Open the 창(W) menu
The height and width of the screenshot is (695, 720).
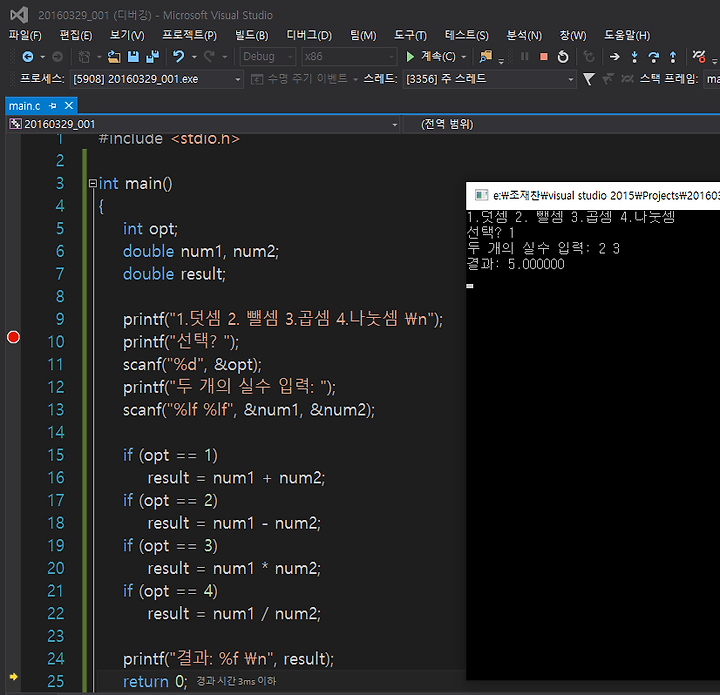(x=573, y=35)
